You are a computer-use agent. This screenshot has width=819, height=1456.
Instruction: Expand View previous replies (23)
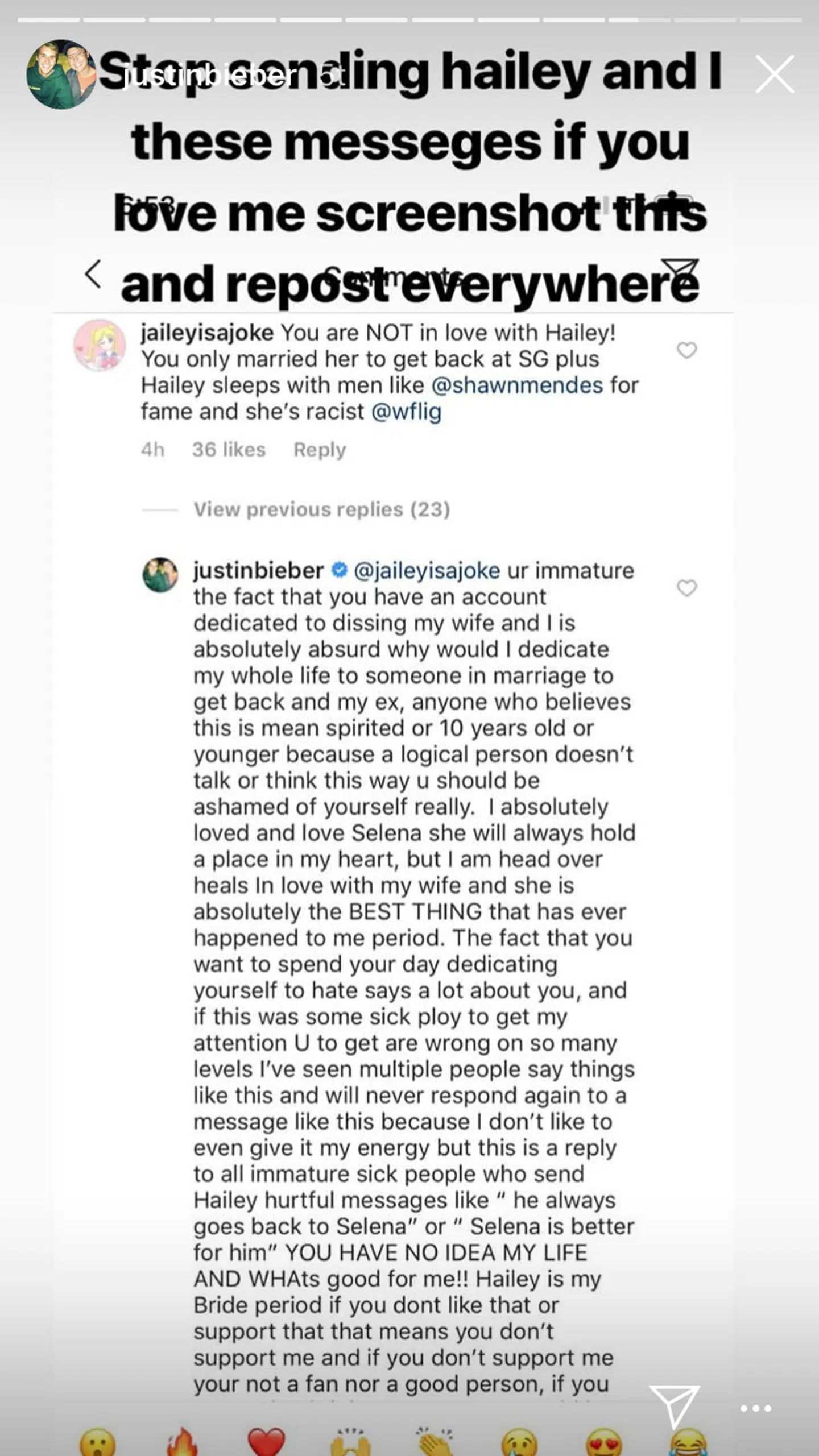coord(321,509)
